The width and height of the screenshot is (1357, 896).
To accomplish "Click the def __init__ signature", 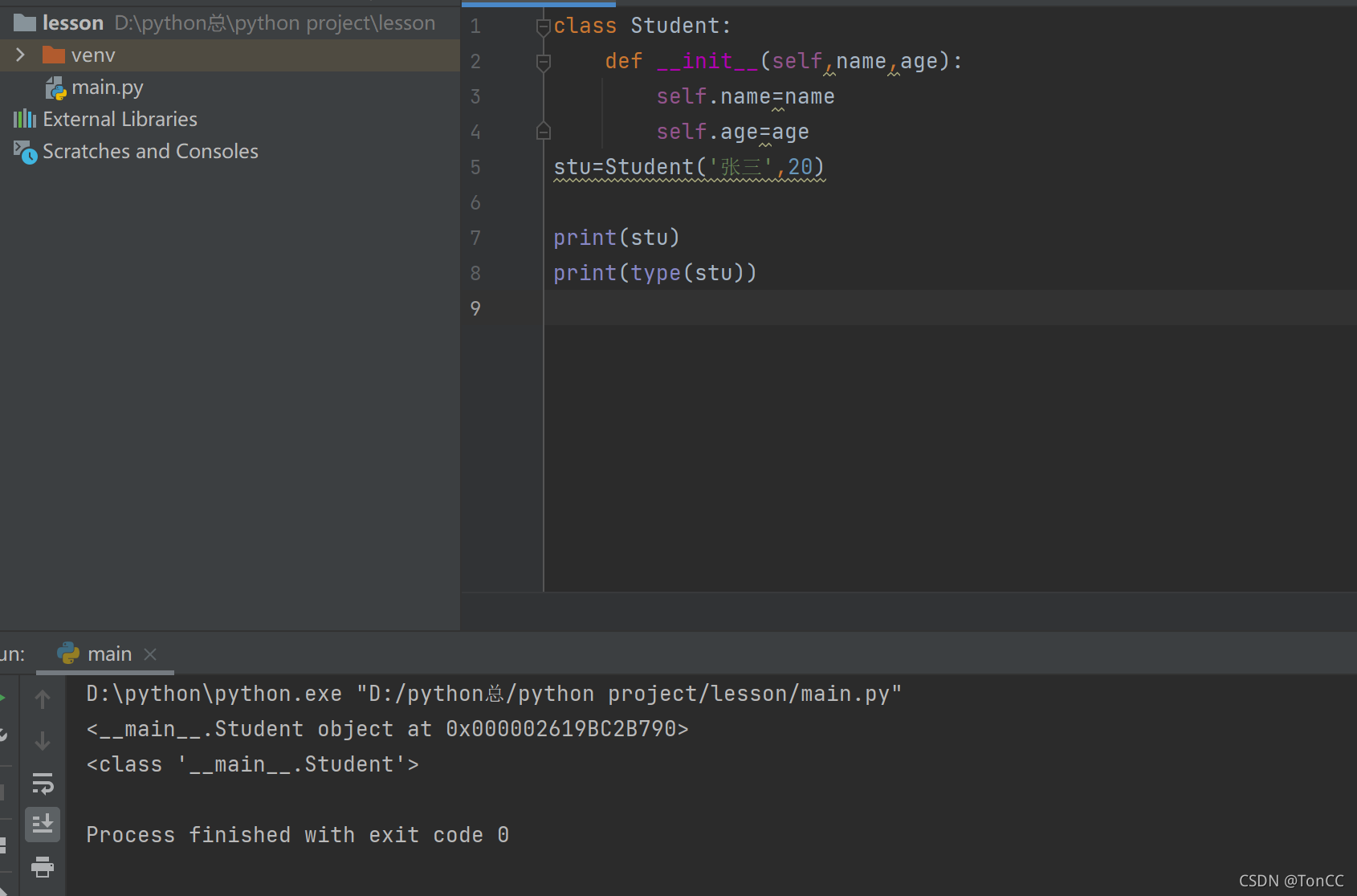I will coord(784,61).
